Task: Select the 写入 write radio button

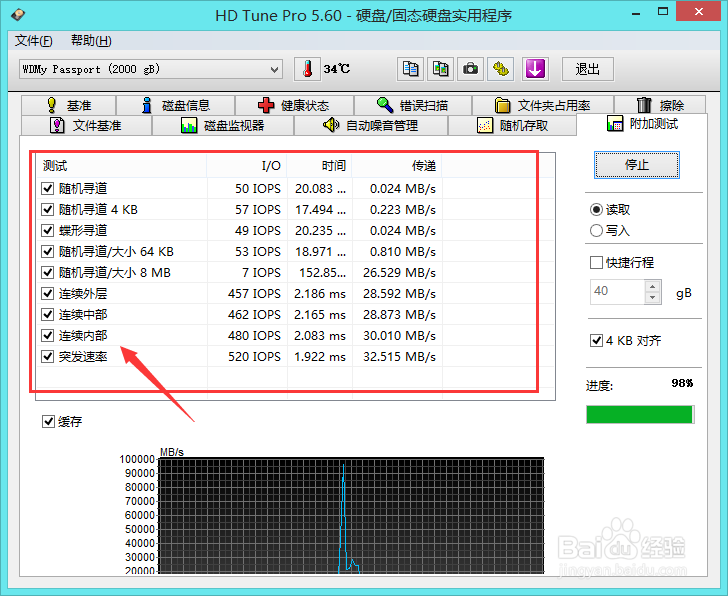Action: [596, 230]
